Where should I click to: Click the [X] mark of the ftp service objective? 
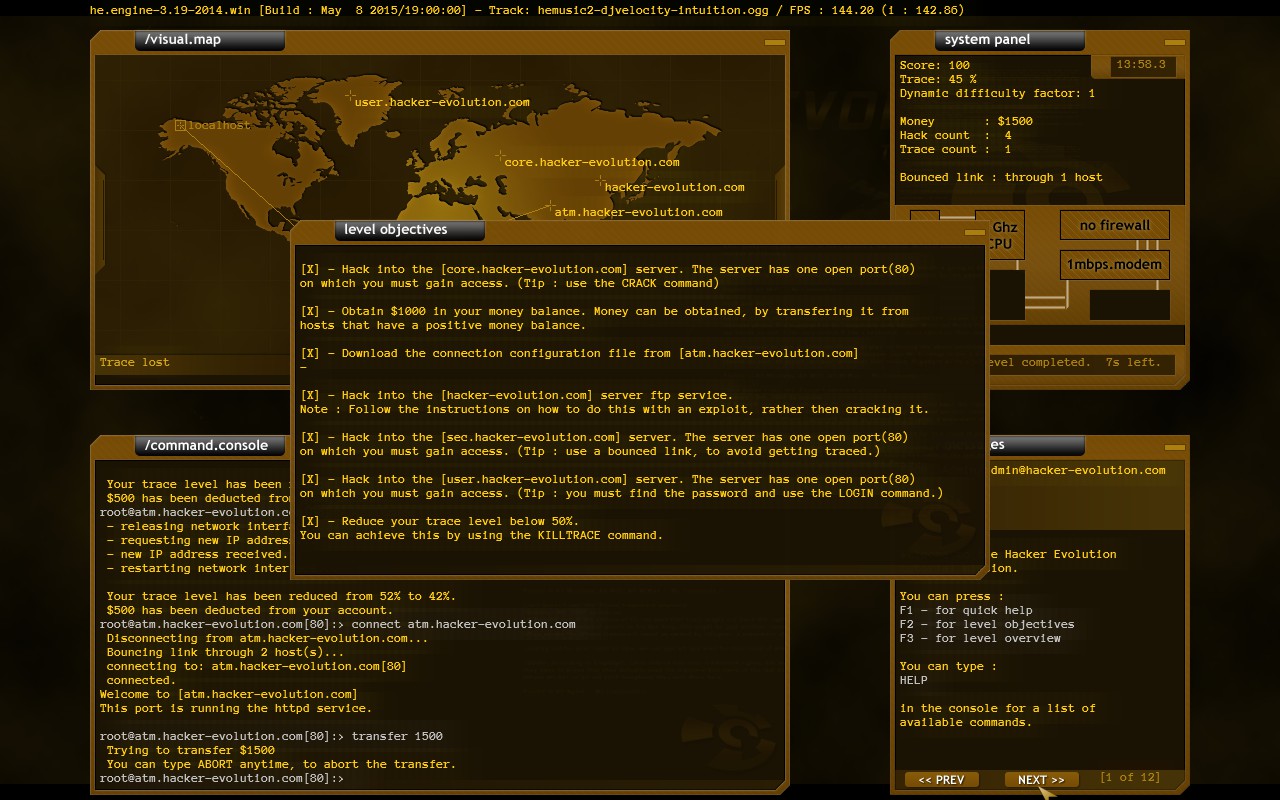[310, 395]
